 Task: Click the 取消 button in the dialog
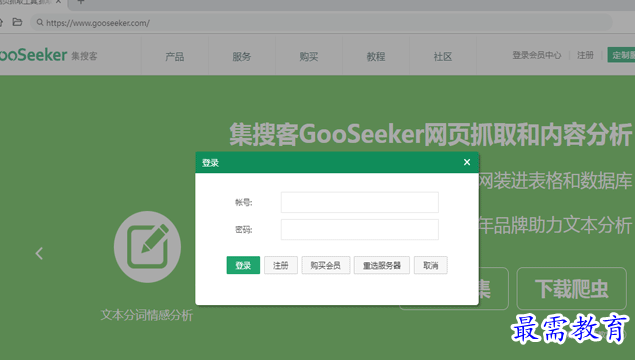[430, 265]
